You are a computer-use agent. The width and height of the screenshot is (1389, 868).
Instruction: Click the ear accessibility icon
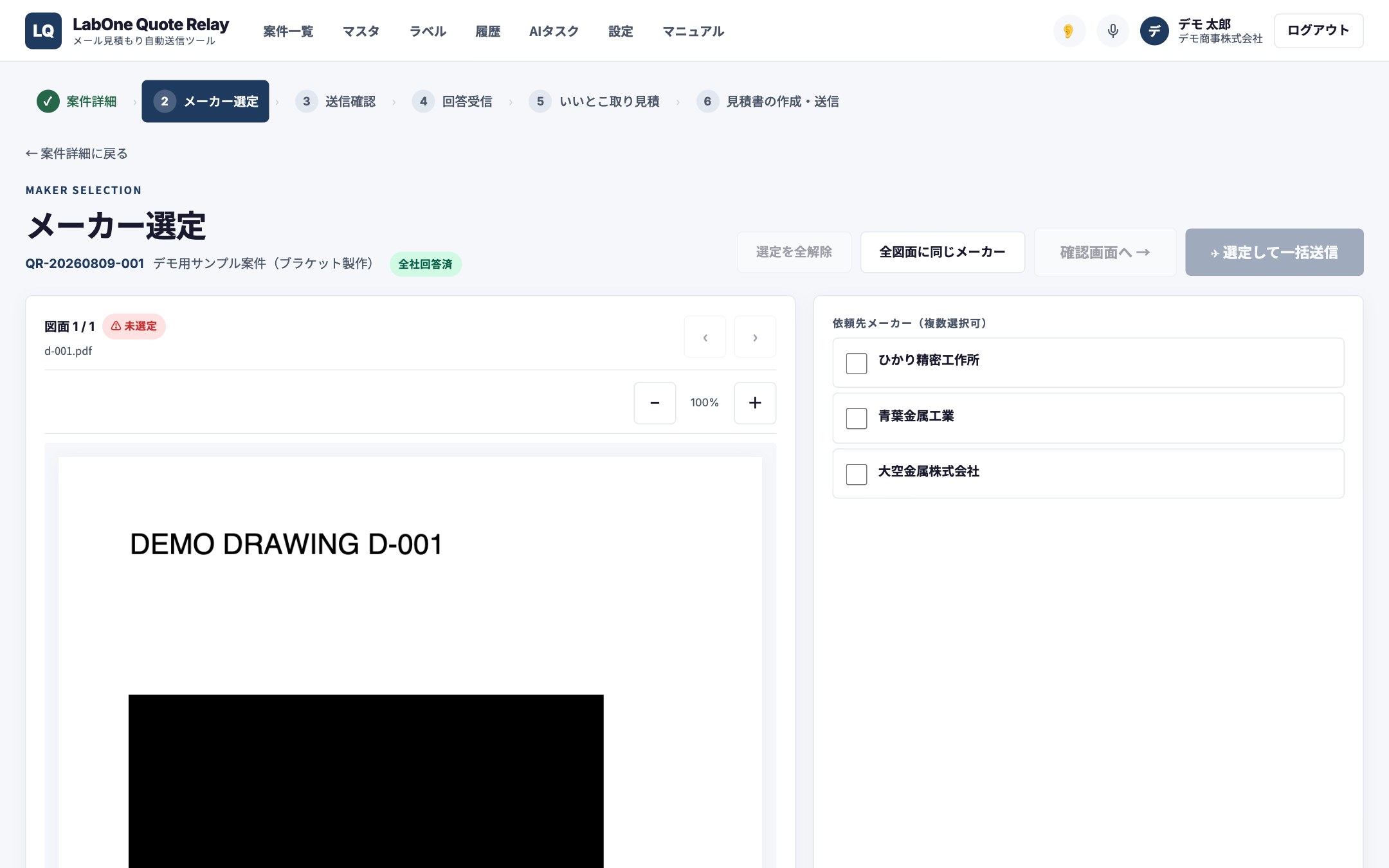point(1069,31)
